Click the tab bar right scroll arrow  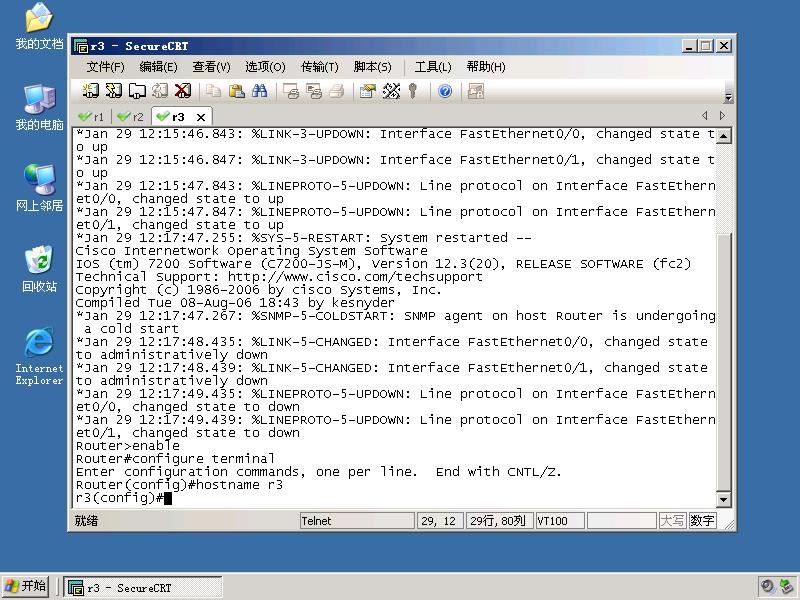click(722, 116)
